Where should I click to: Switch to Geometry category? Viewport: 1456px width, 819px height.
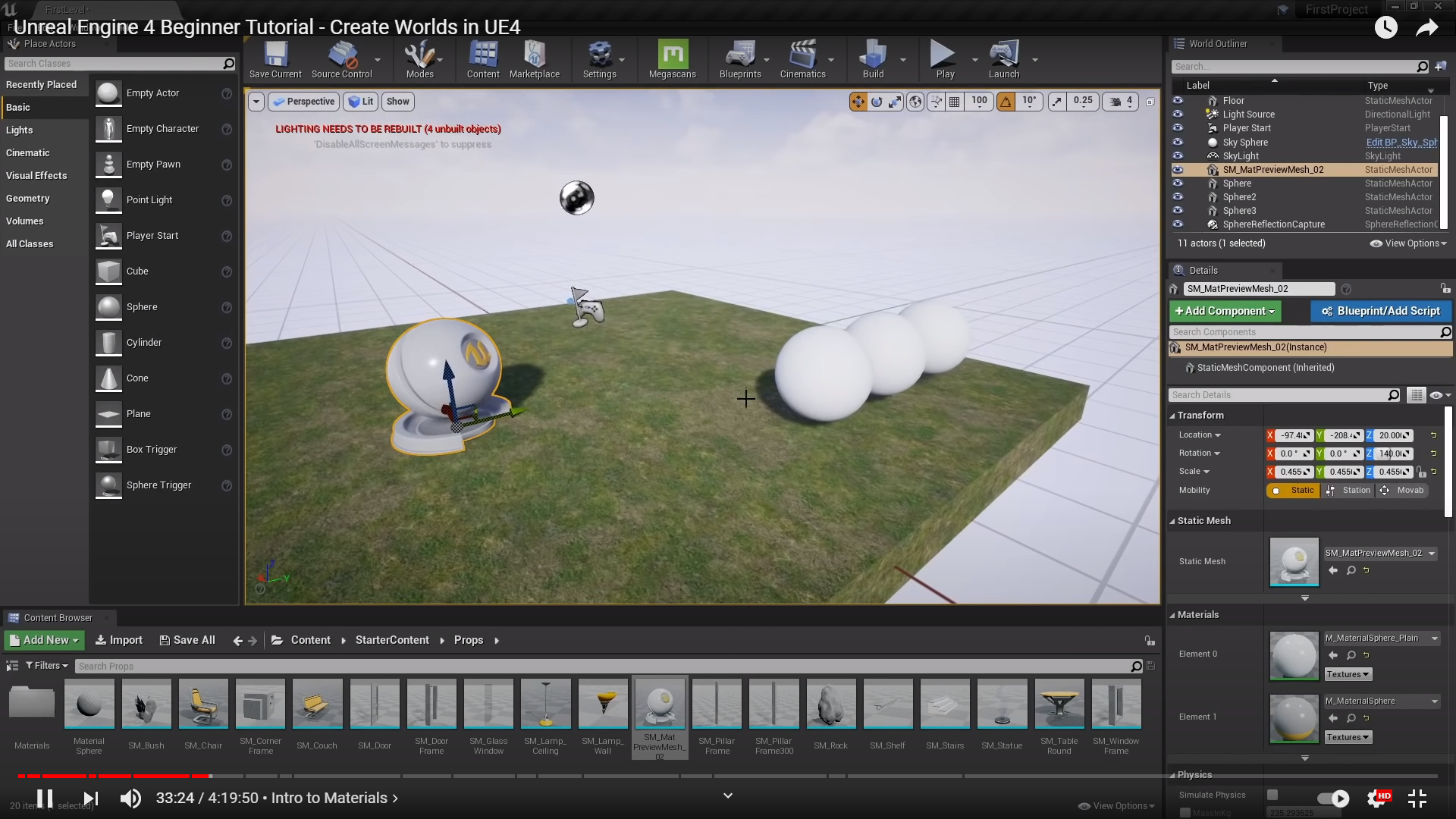28,199
